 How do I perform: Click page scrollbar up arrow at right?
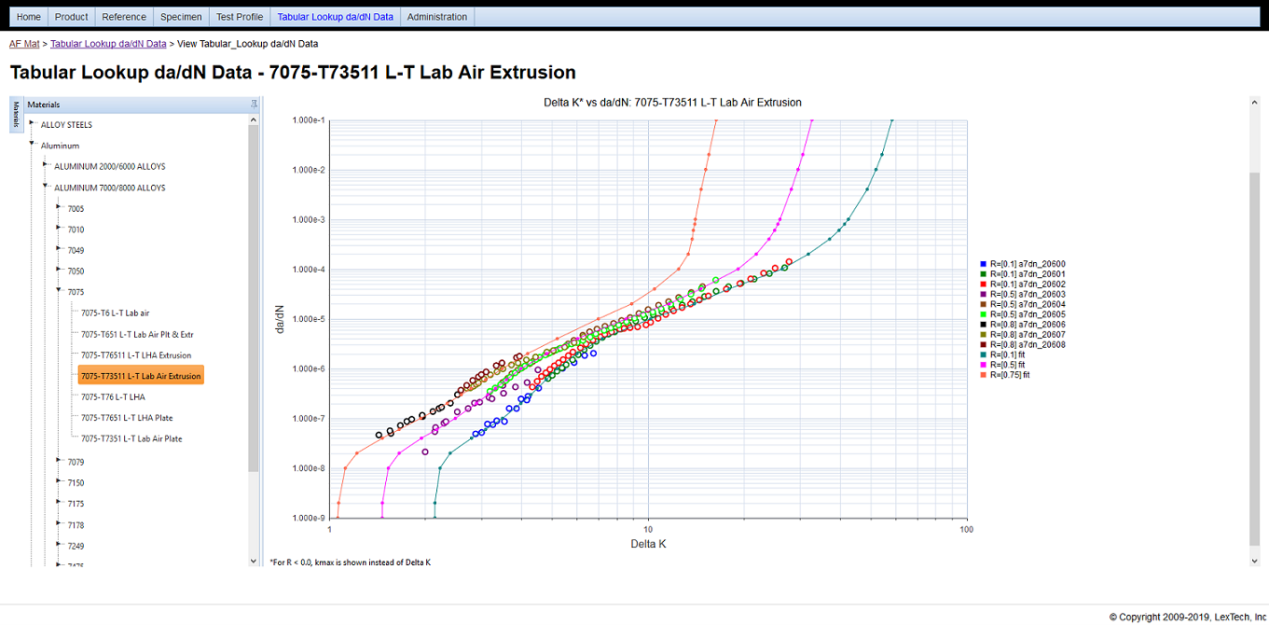[x=1254, y=102]
